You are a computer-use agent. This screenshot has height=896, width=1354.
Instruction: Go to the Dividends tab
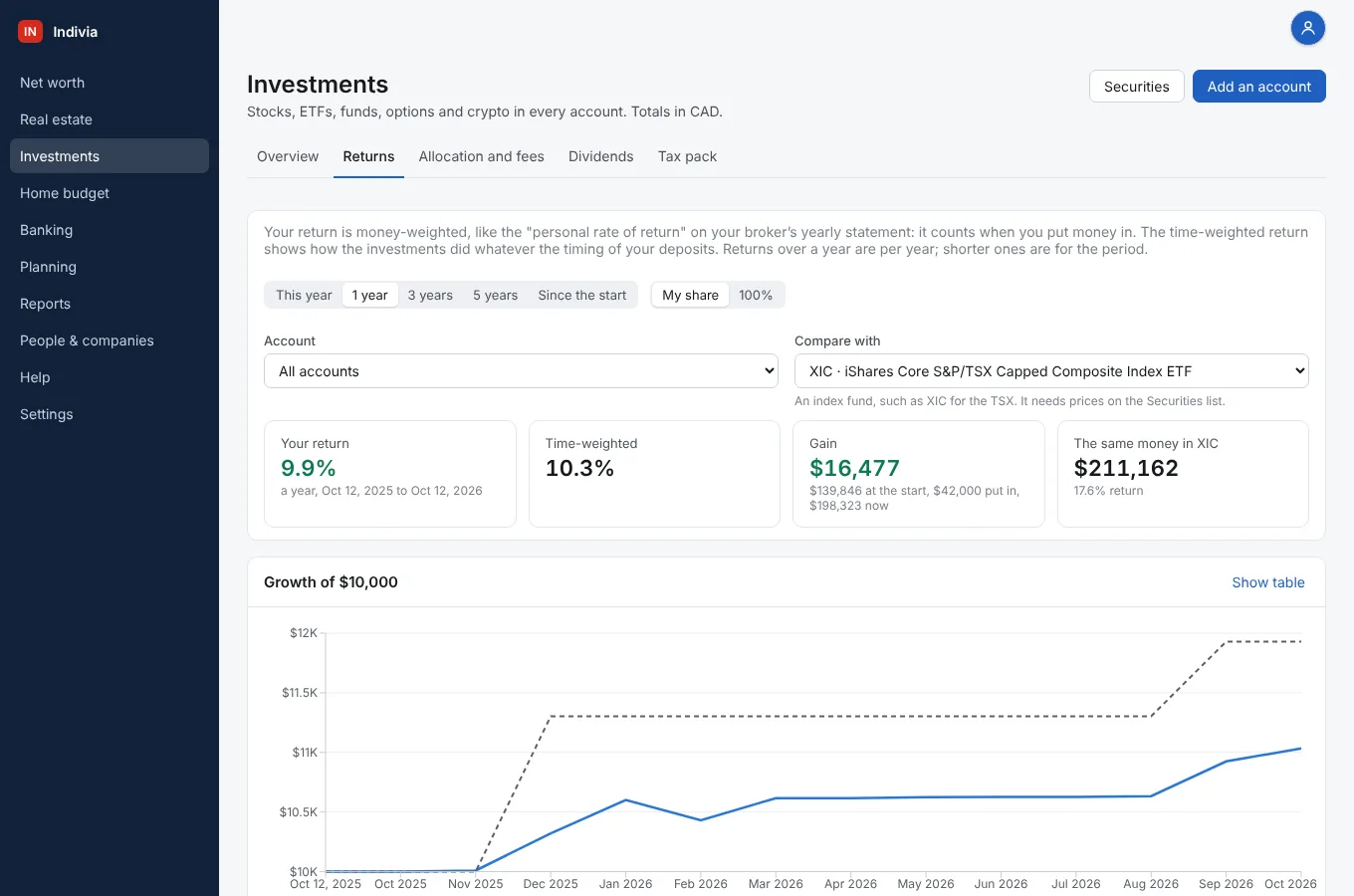coord(600,156)
